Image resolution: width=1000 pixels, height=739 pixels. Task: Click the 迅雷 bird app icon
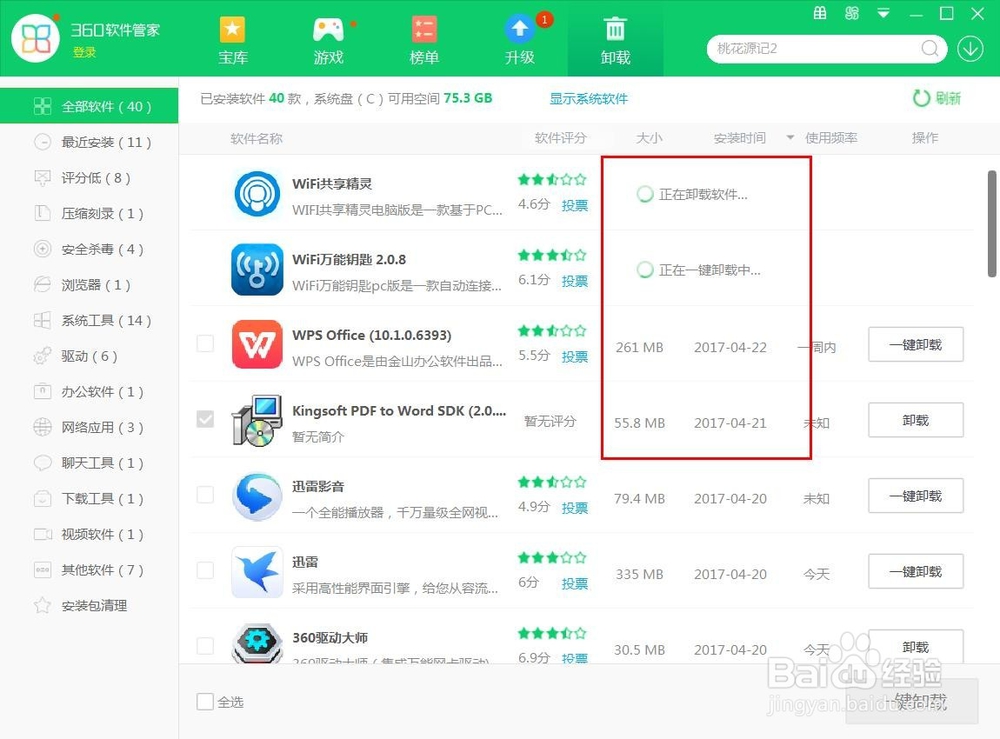tap(257, 572)
